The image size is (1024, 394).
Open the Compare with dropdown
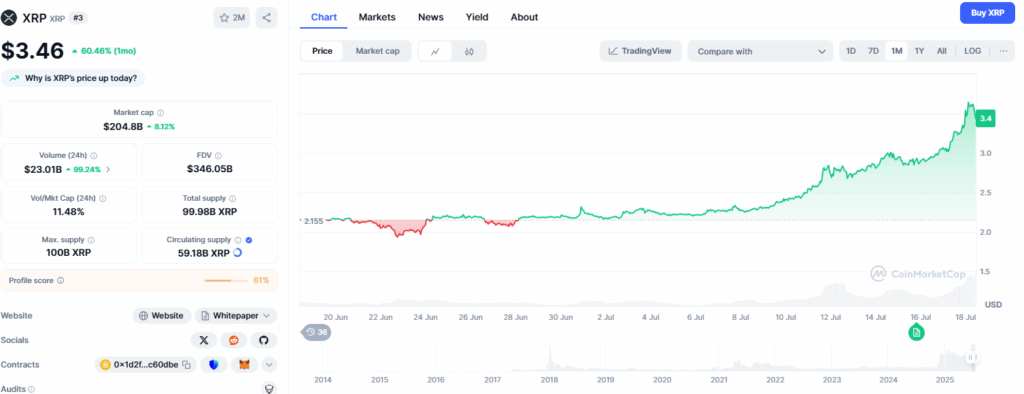point(760,51)
